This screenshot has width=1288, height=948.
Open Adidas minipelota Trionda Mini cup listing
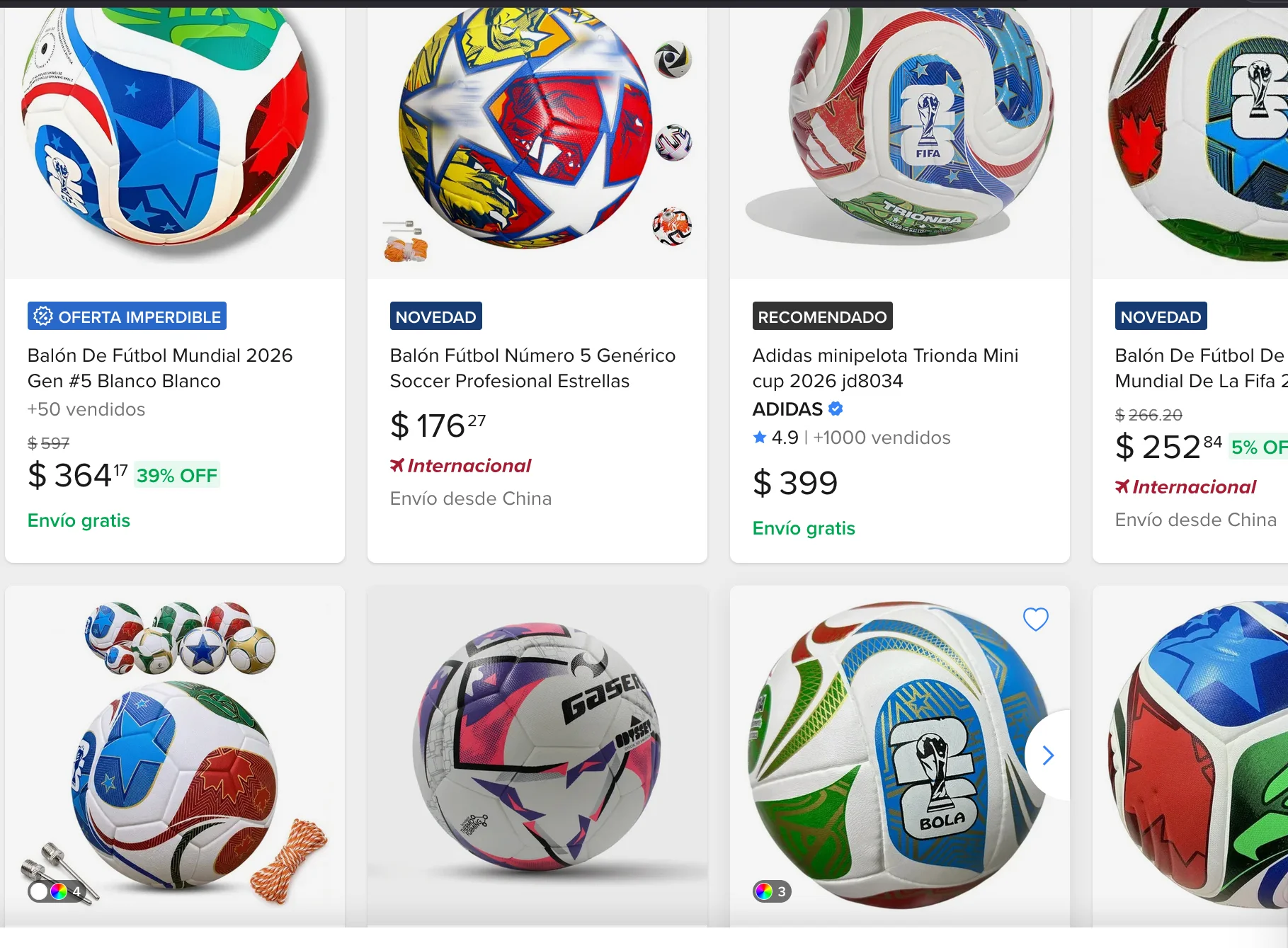(x=885, y=368)
